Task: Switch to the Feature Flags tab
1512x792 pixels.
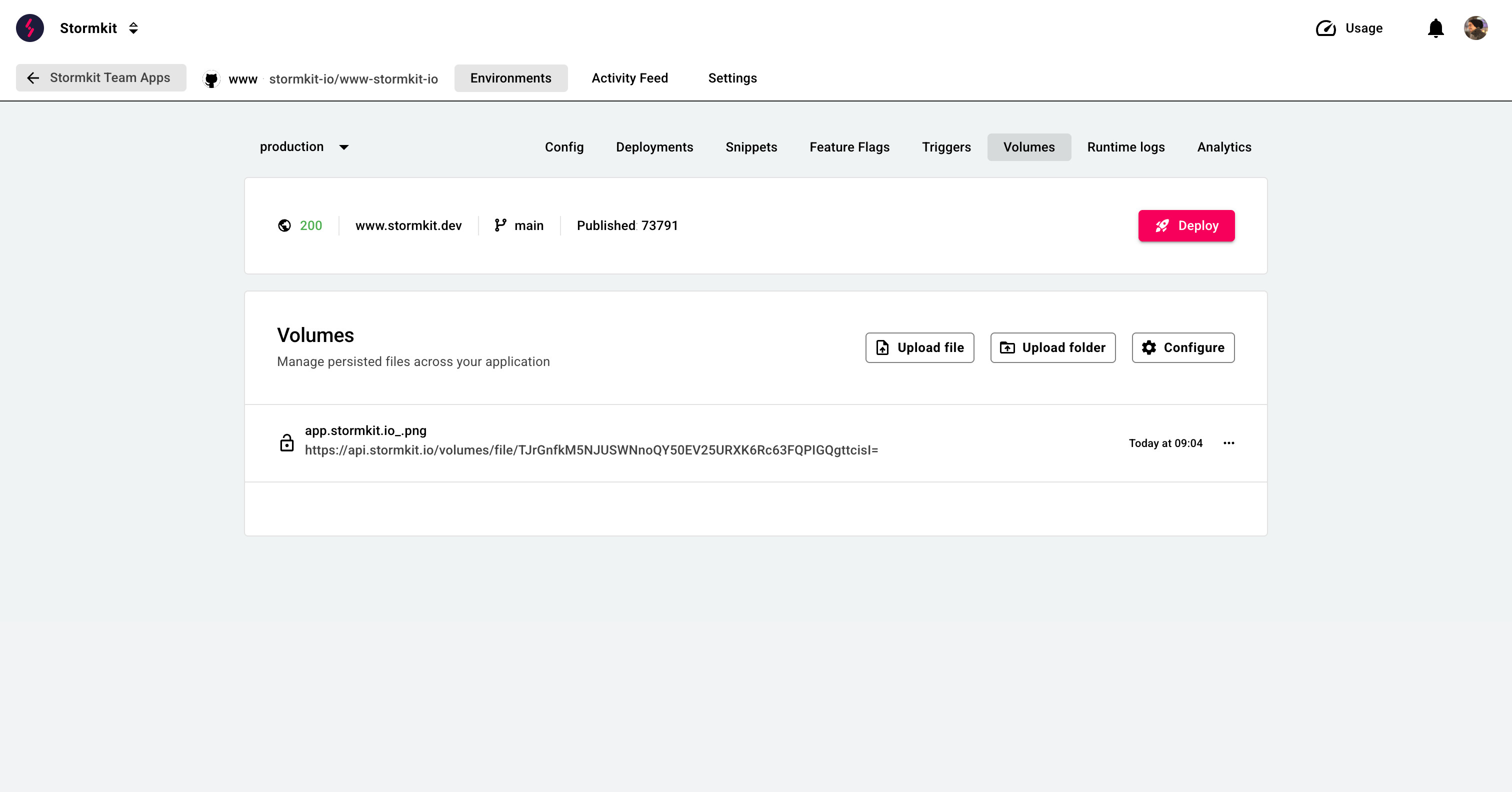Action: 849,147
